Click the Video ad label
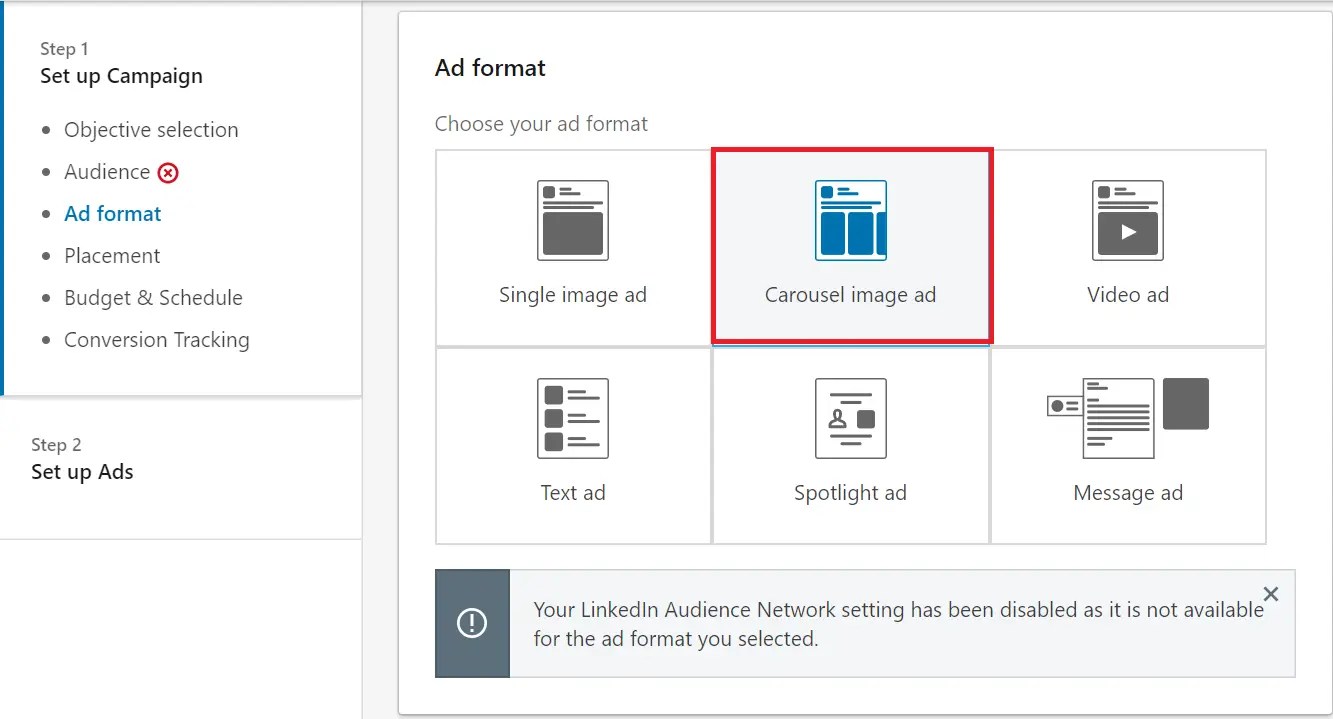The width and height of the screenshot is (1333, 719). click(x=1128, y=295)
